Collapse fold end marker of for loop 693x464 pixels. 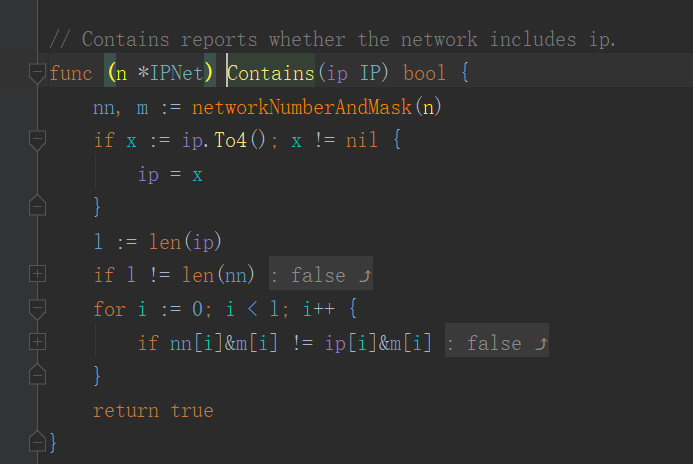click(37, 375)
